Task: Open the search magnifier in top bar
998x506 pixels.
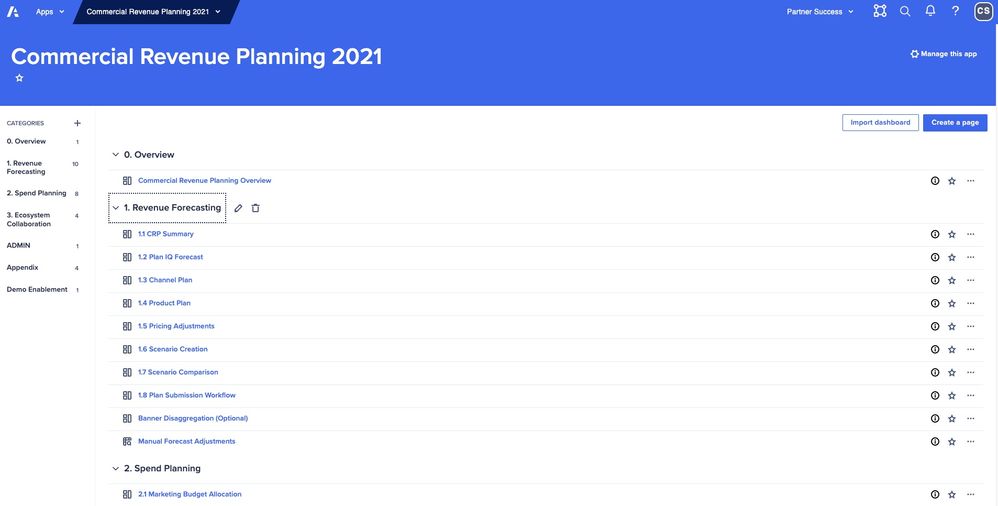Action: [904, 11]
